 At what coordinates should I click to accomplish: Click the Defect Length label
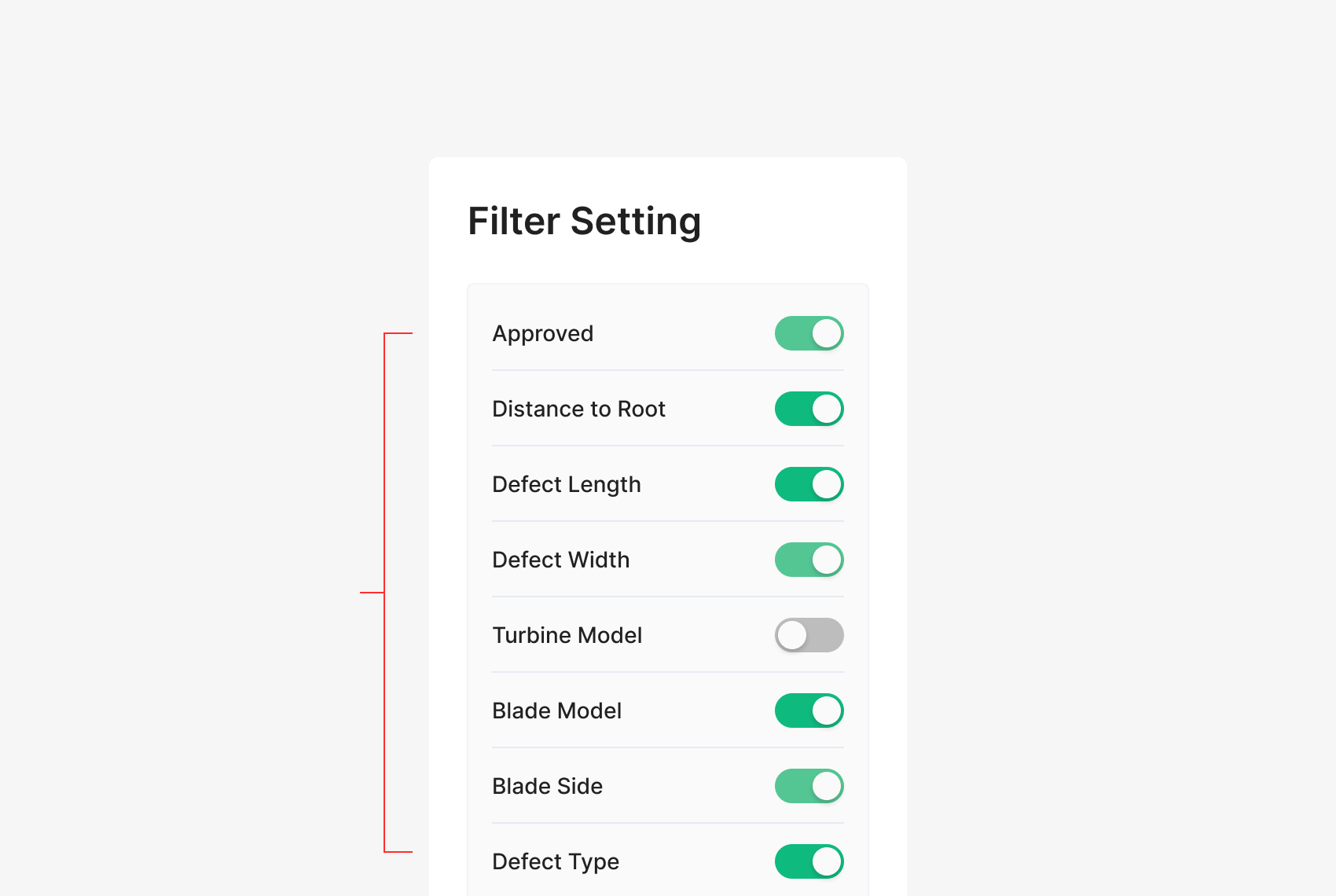point(566,485)
